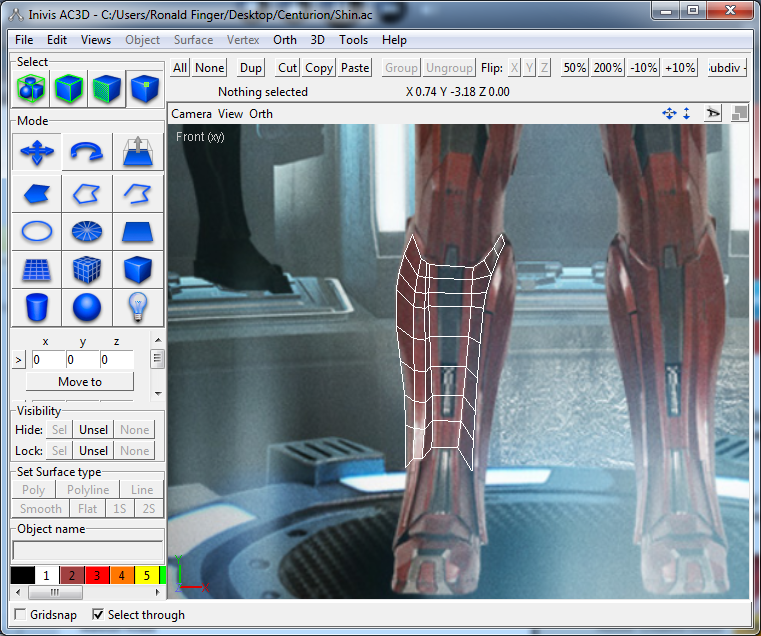Choose the closed Polyline drawing tool
The height and width of the screenshot is (636, 761).
87,194
